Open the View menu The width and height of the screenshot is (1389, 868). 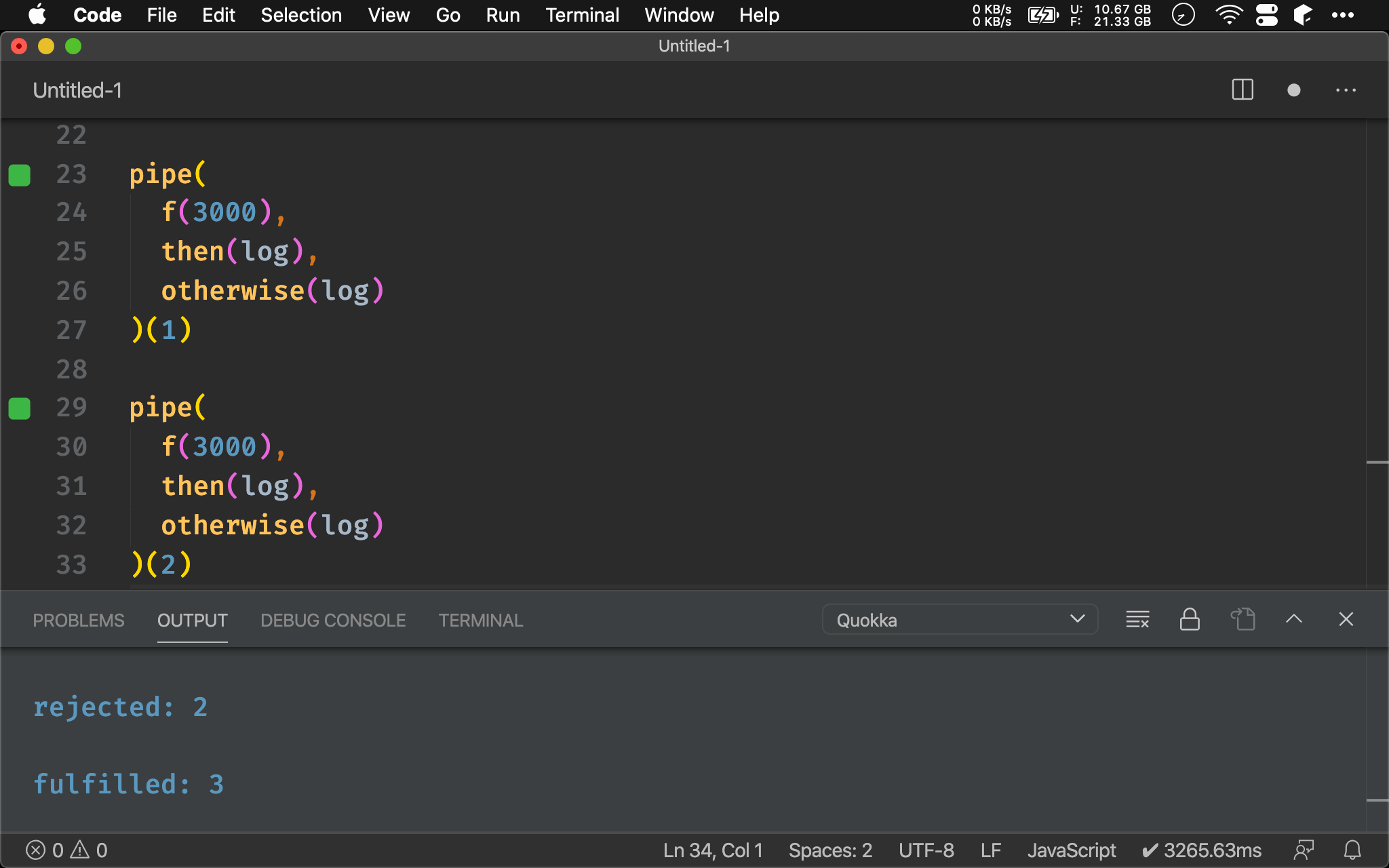tap(389, 15)
